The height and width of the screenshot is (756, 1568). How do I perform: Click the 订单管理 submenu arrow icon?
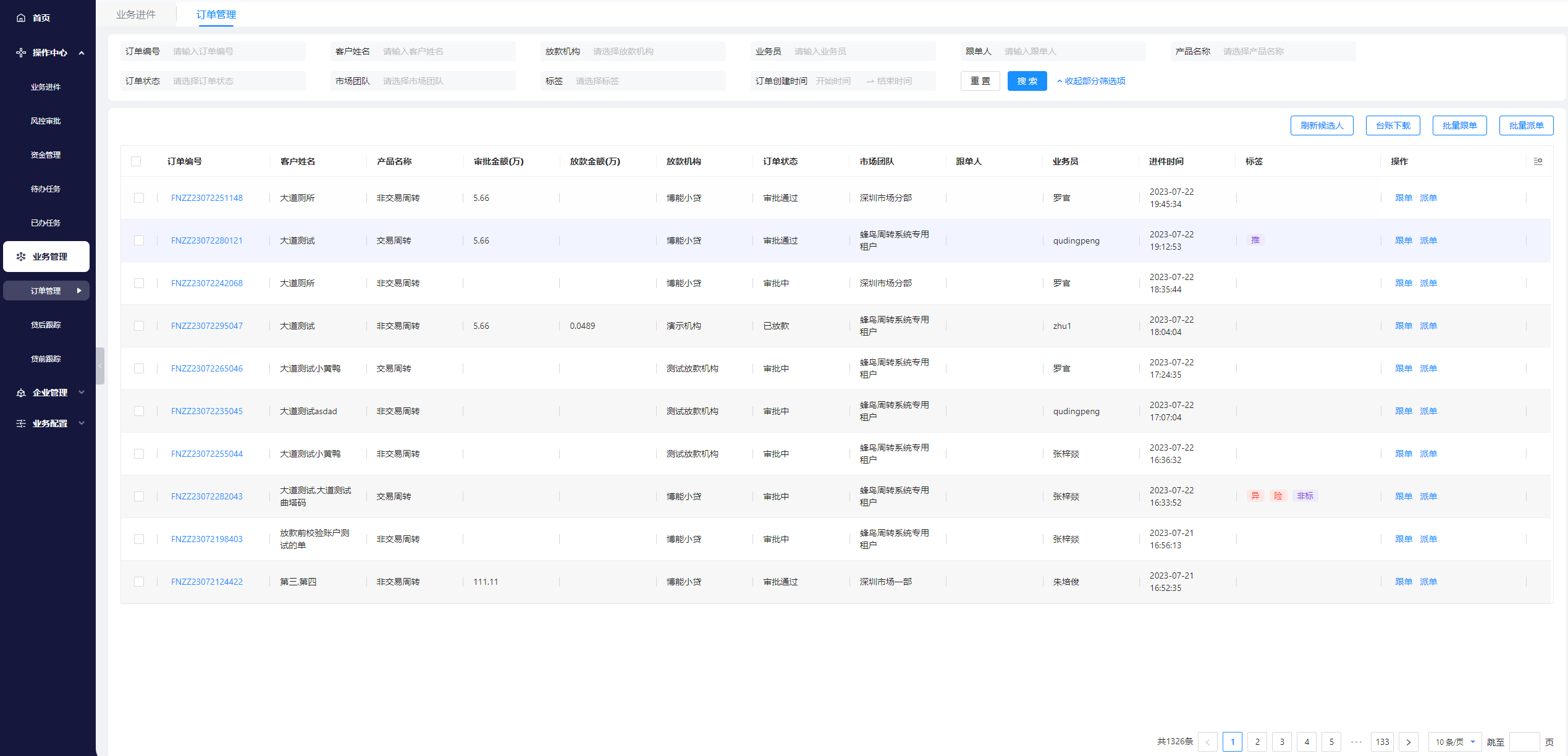point(79,291)
